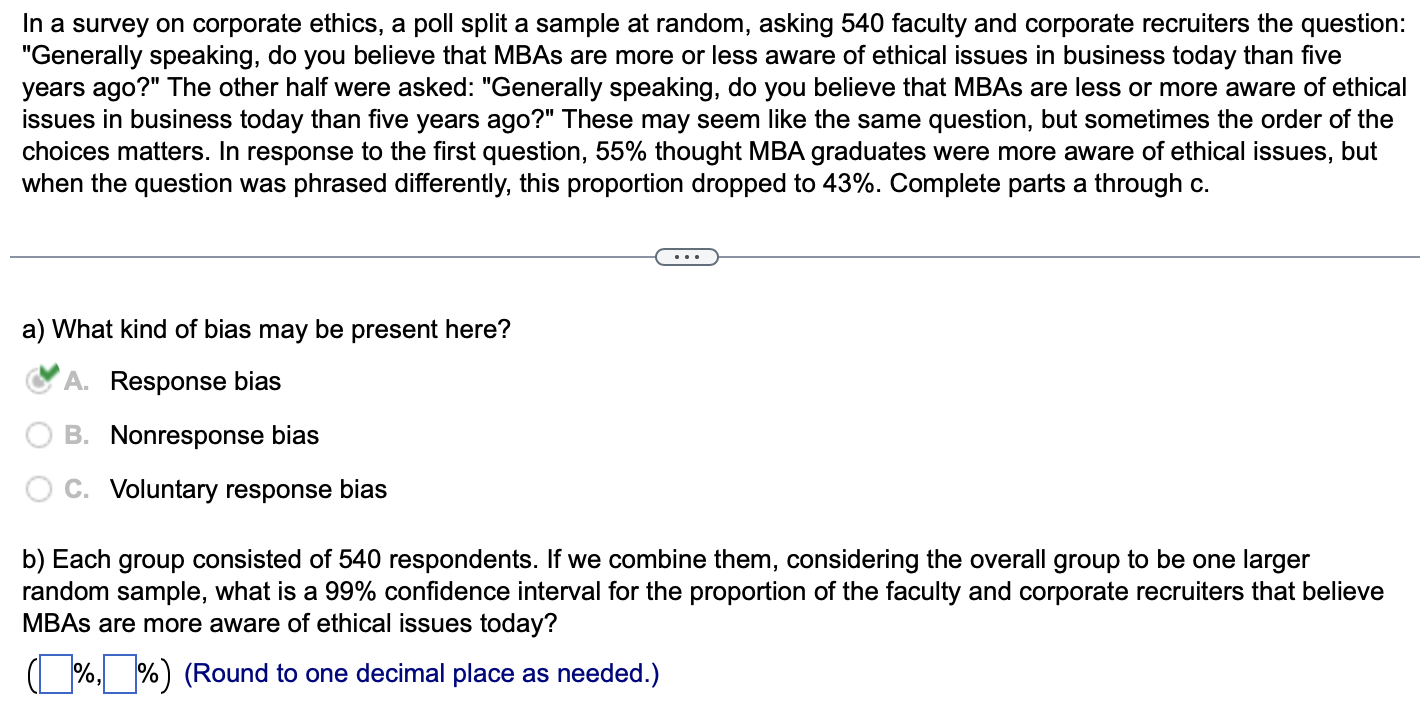1424x718 pixels.
Task: Click the horizontal divider line
Action: tap(300, 256)
